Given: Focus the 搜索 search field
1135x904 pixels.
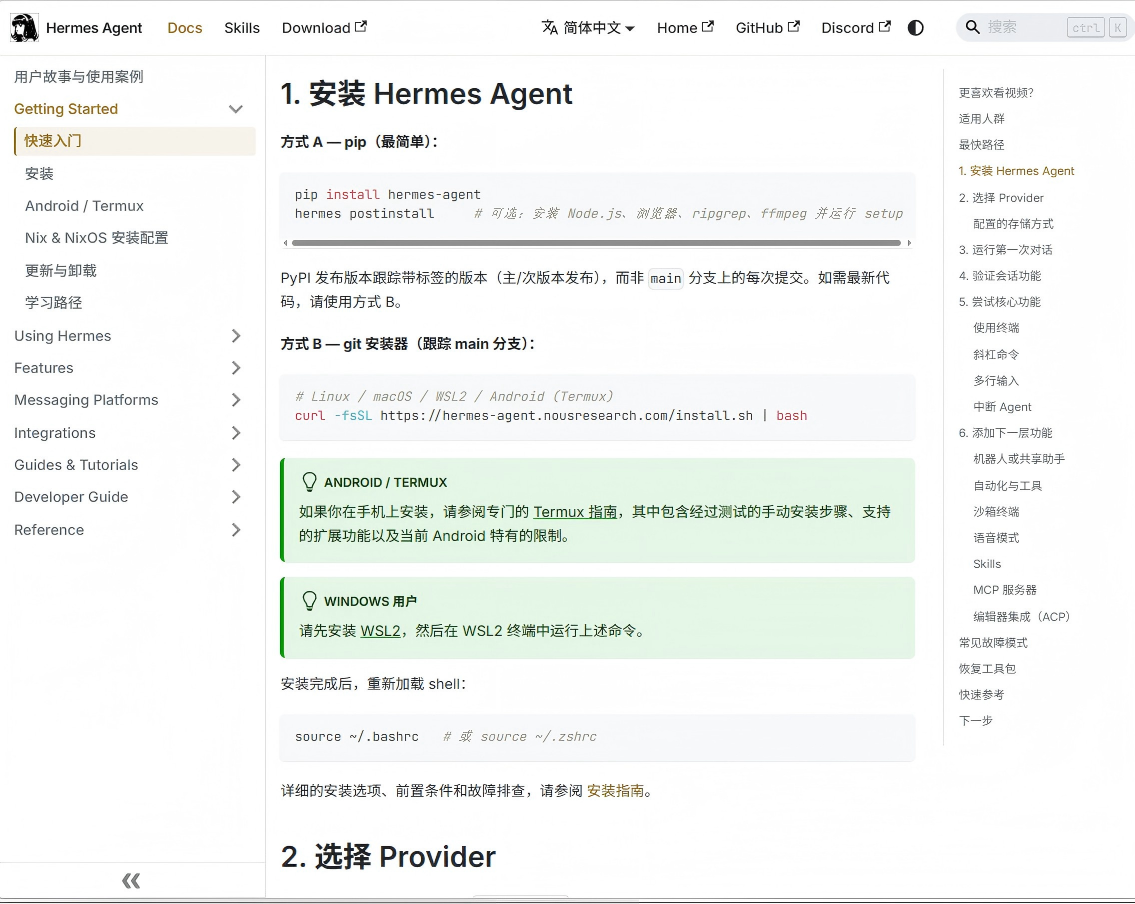Looking at the screenshot, I should [x=1045, y=28].
